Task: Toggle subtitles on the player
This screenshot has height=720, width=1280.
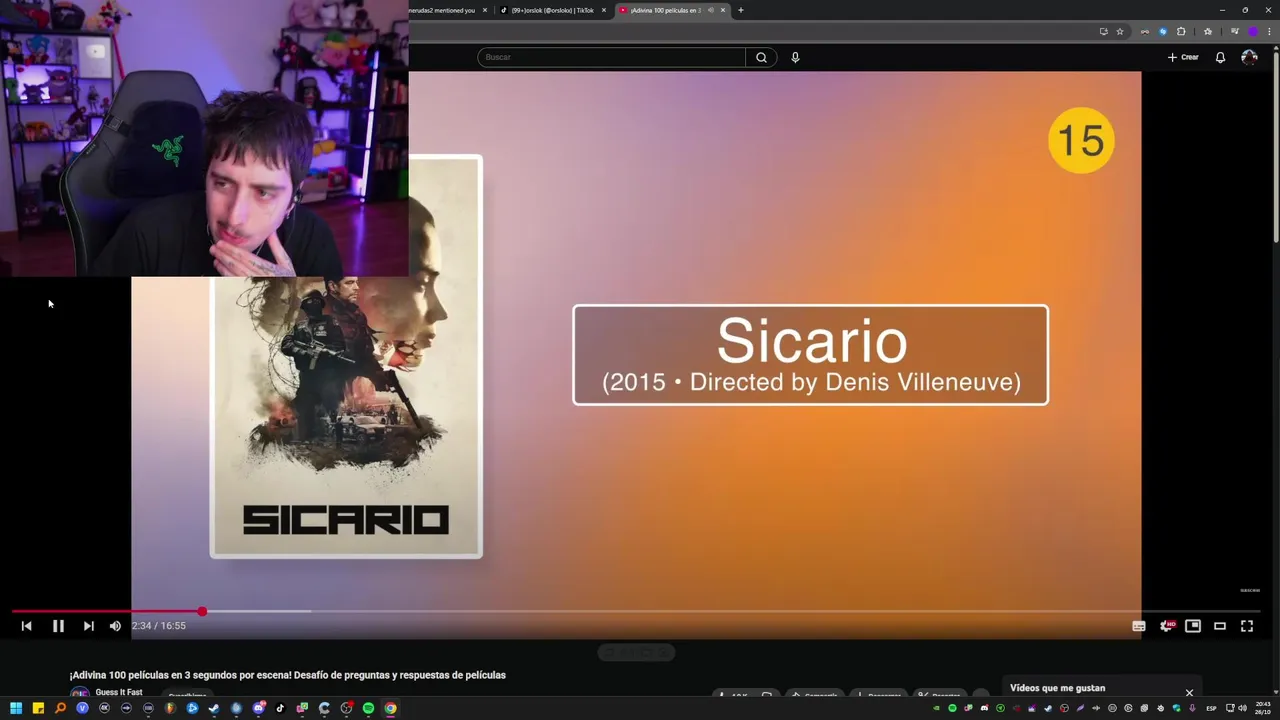Action: point(1138,626)
